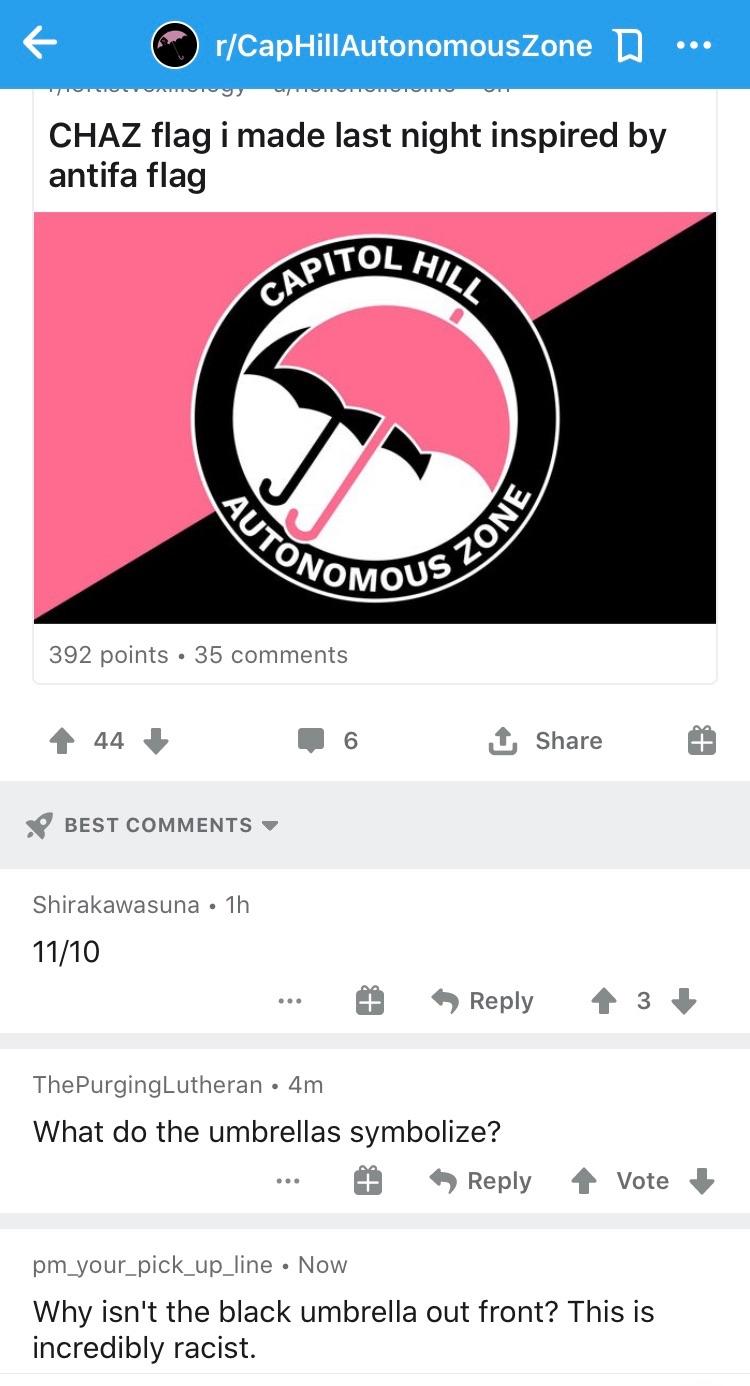The height and width of the screenshot is (1386, 750).
Task: Upvote the umbrellas symbolize comment
Action: (584, 1181)
